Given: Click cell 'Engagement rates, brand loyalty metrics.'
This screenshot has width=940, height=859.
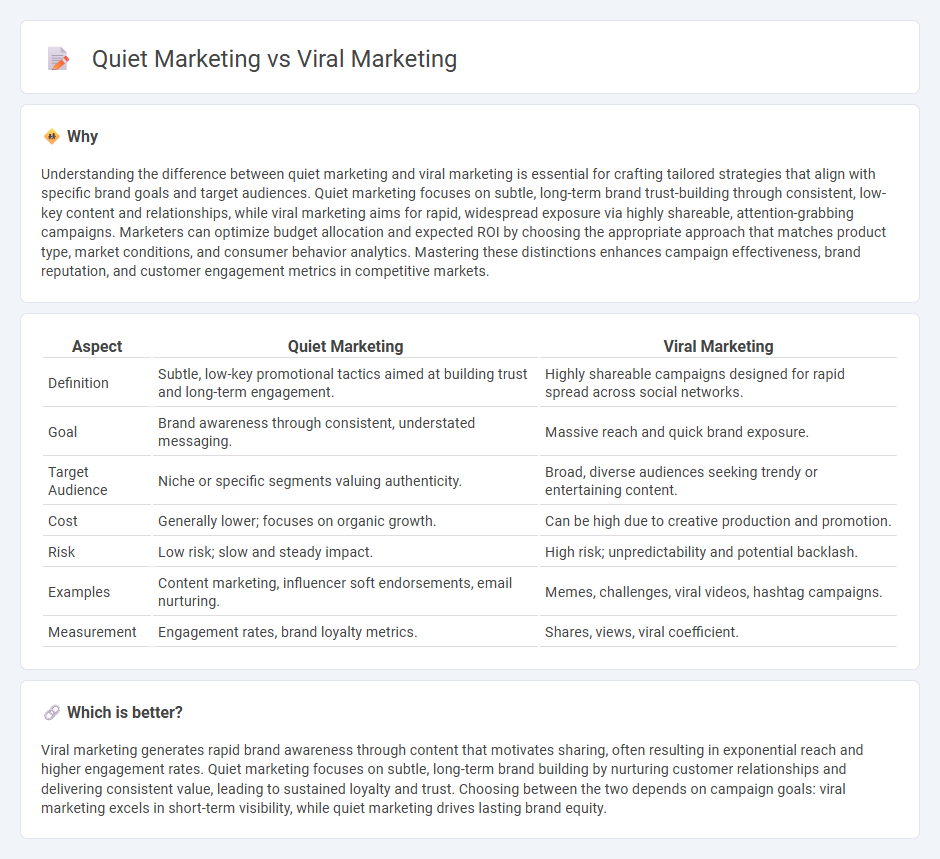Looking at the screenshot, I should (345, 632).
